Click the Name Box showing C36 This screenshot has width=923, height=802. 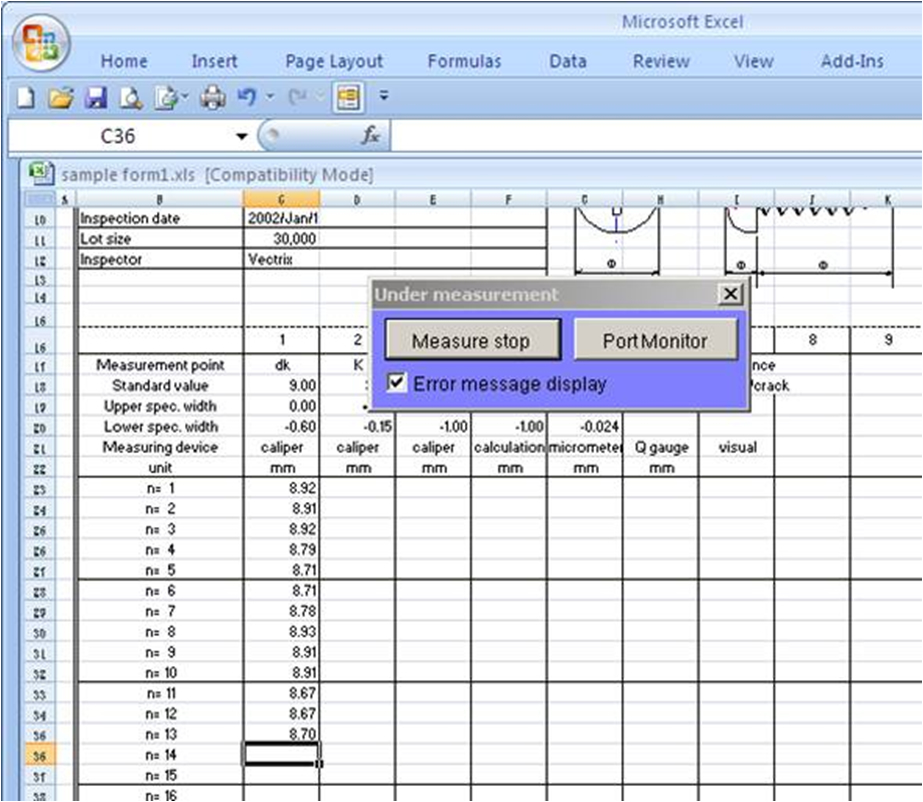coord(118,137)
